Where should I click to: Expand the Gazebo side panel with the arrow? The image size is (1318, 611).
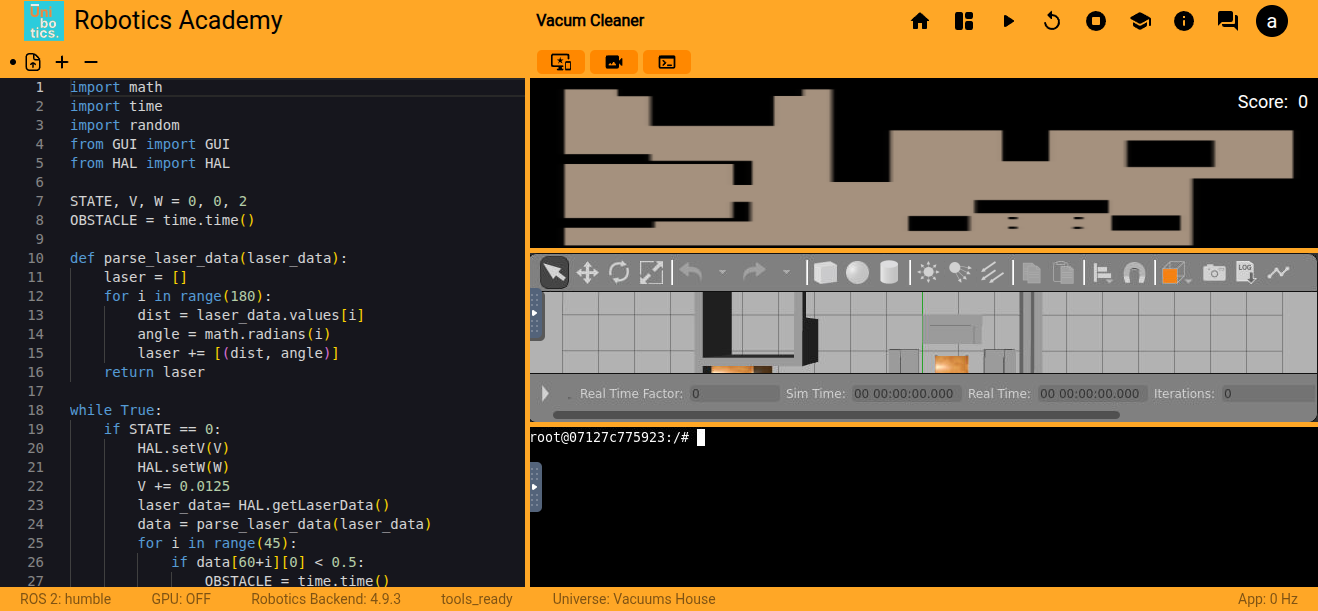[537, 312]
